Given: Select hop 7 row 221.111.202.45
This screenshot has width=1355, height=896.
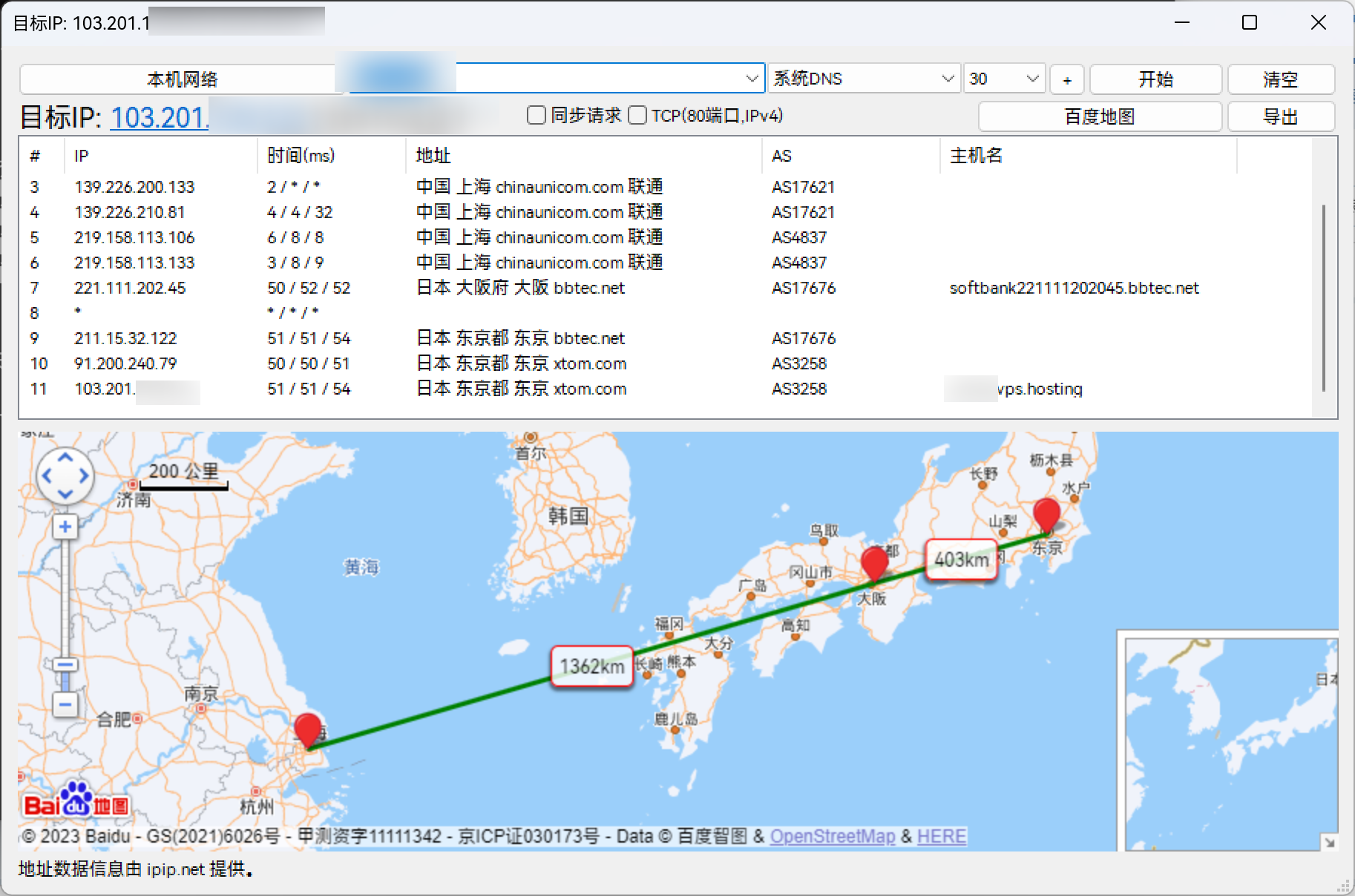Looking at the screenshot, I should tap(130, 288).
